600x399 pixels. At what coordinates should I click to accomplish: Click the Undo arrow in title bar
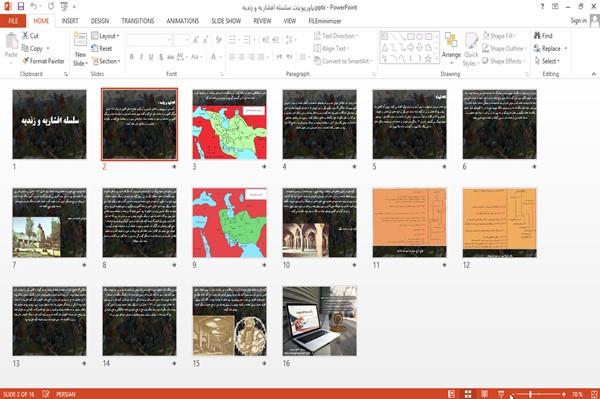pos(34,7)
